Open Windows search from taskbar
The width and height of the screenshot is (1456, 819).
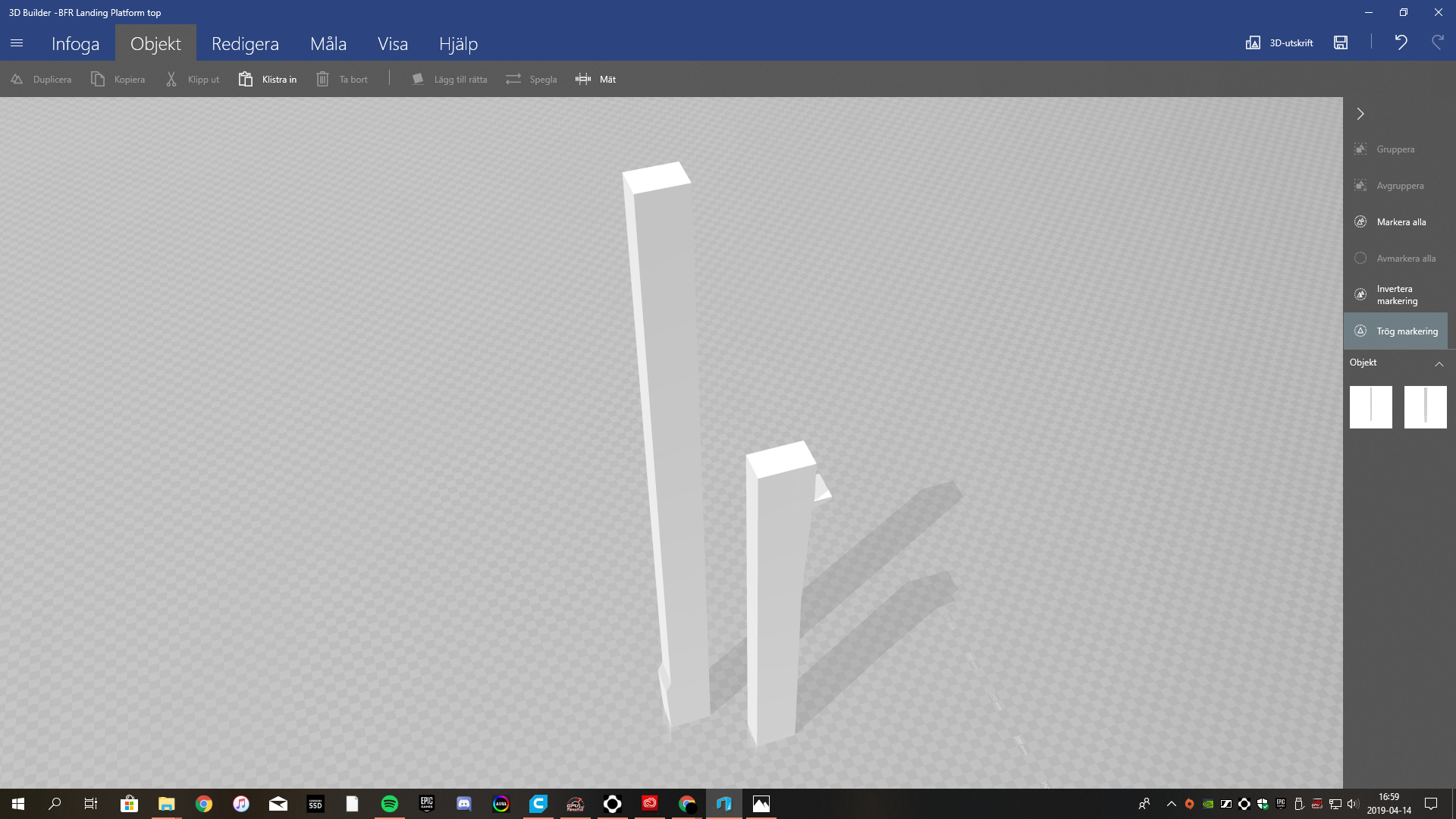point(55,804)
